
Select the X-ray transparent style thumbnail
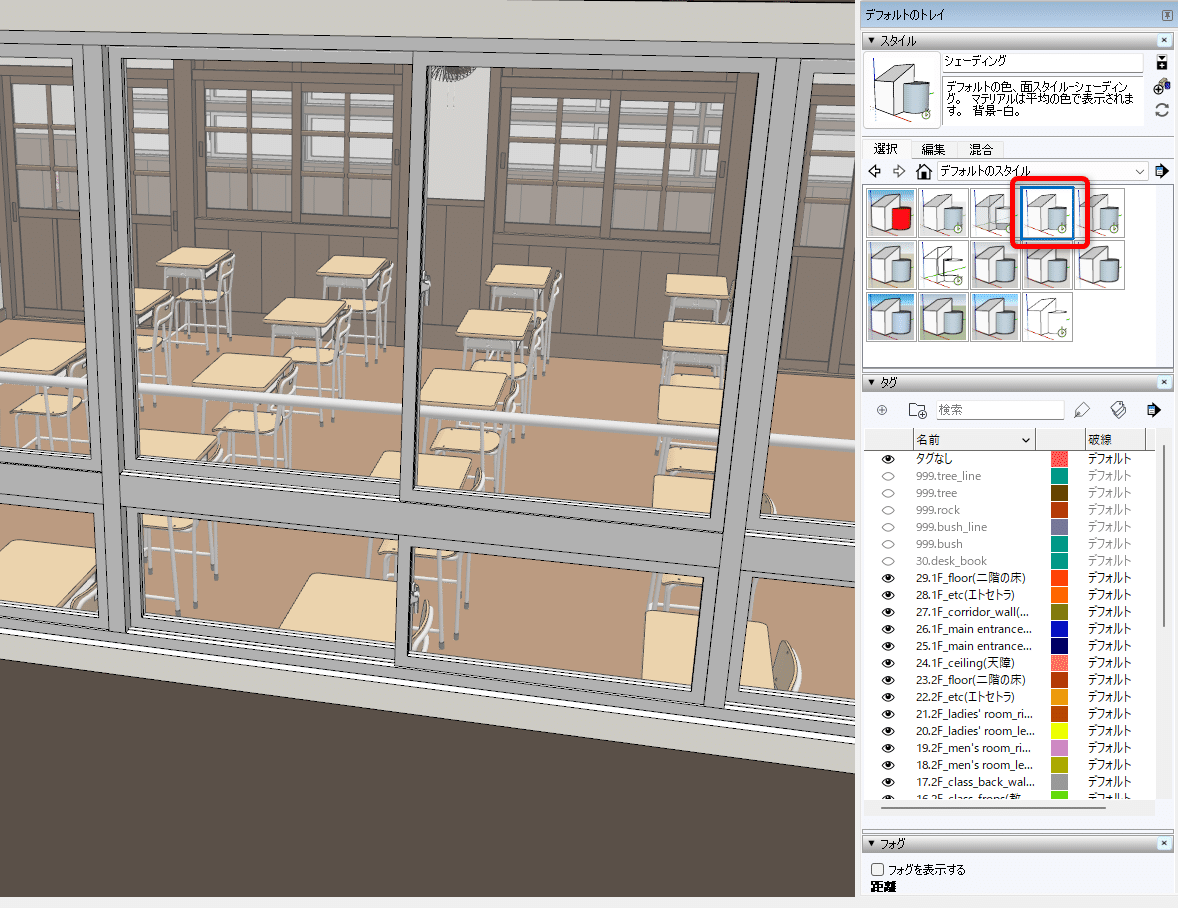click(995, 213)
